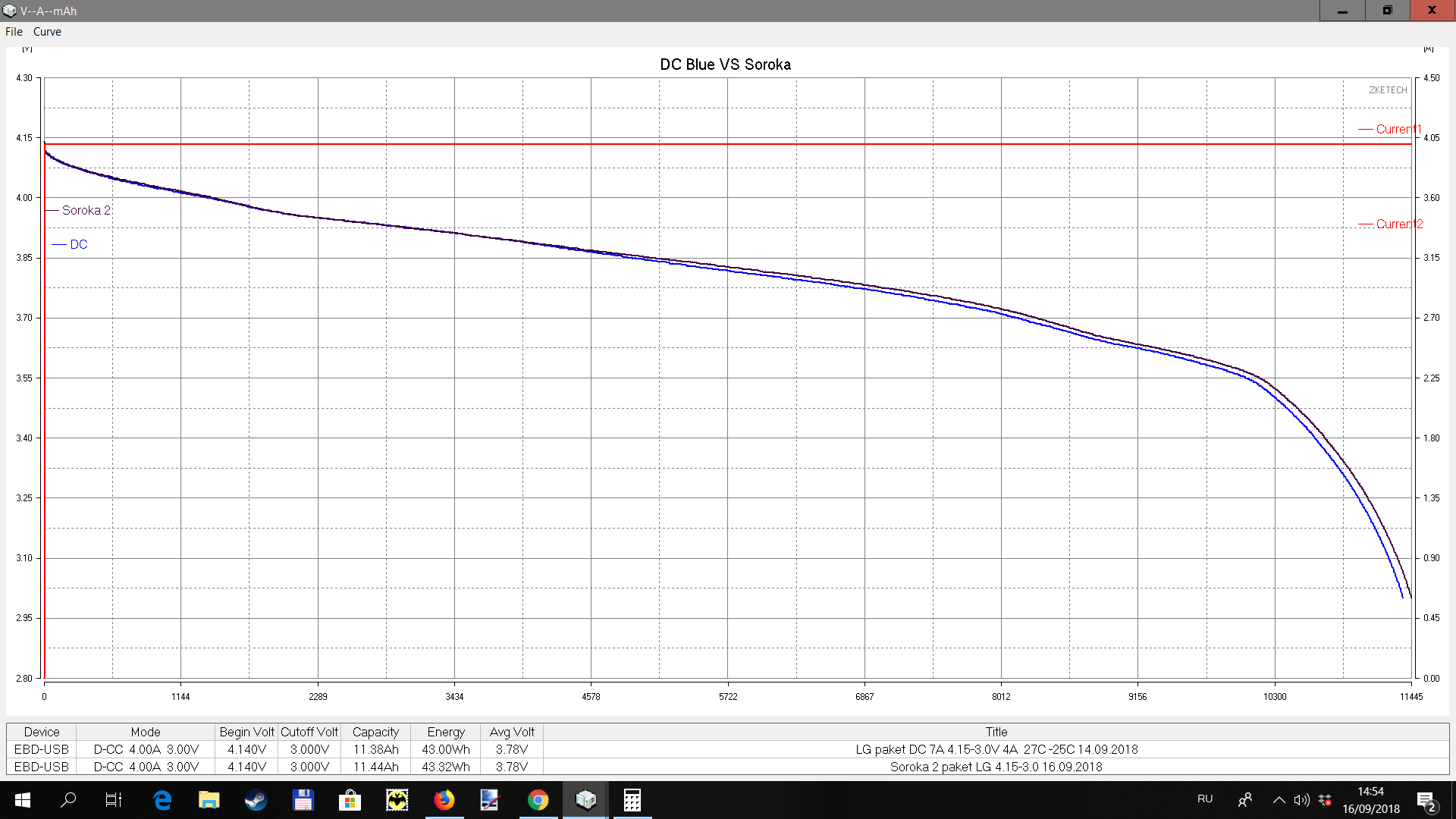Open Calculator from the taskbar
This screenshot has width=1456, height=819.
coord(632,800)
